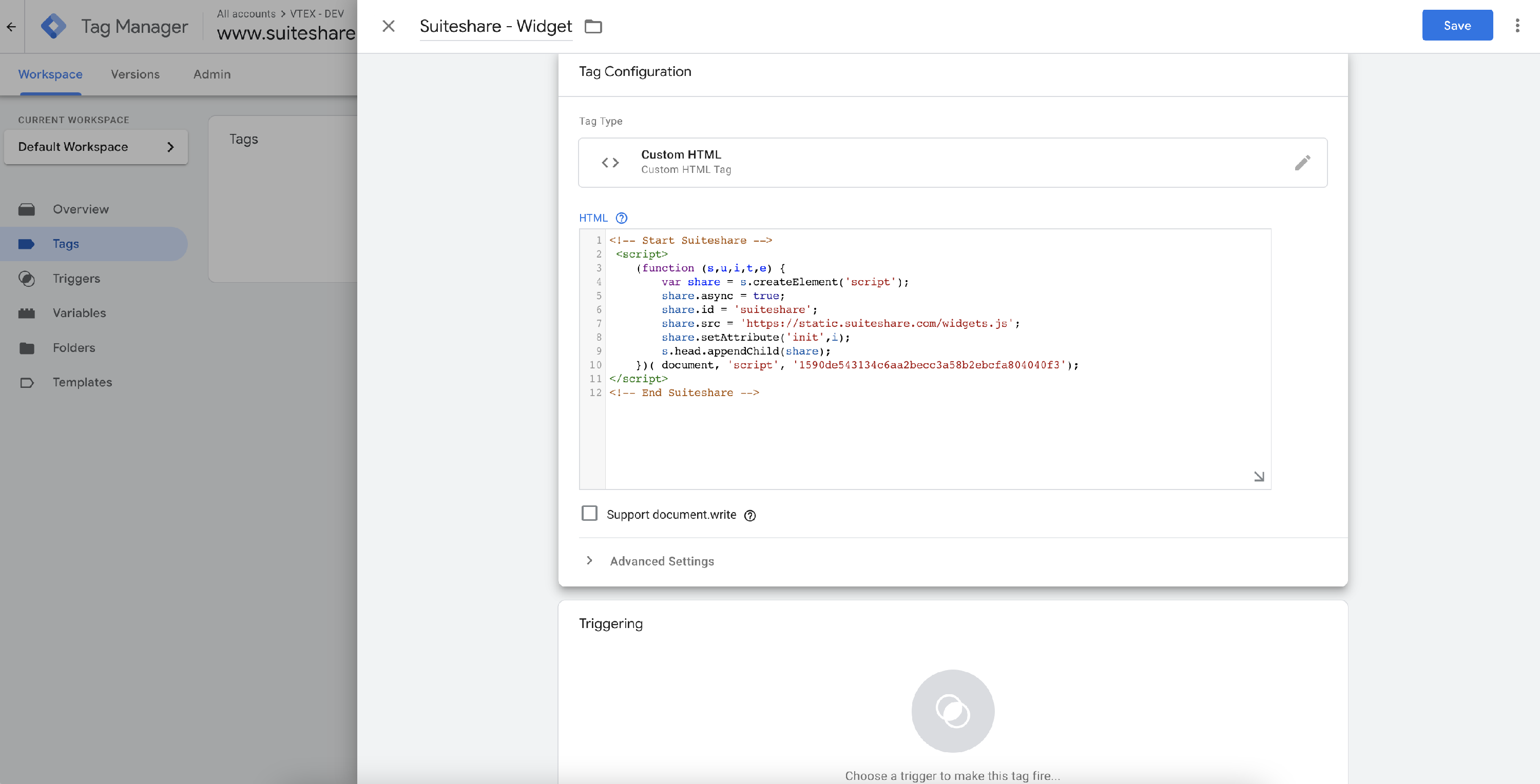This screenshot has width=1540, height=784.
Task: Open the Admin tab
Action: (211, 74)
